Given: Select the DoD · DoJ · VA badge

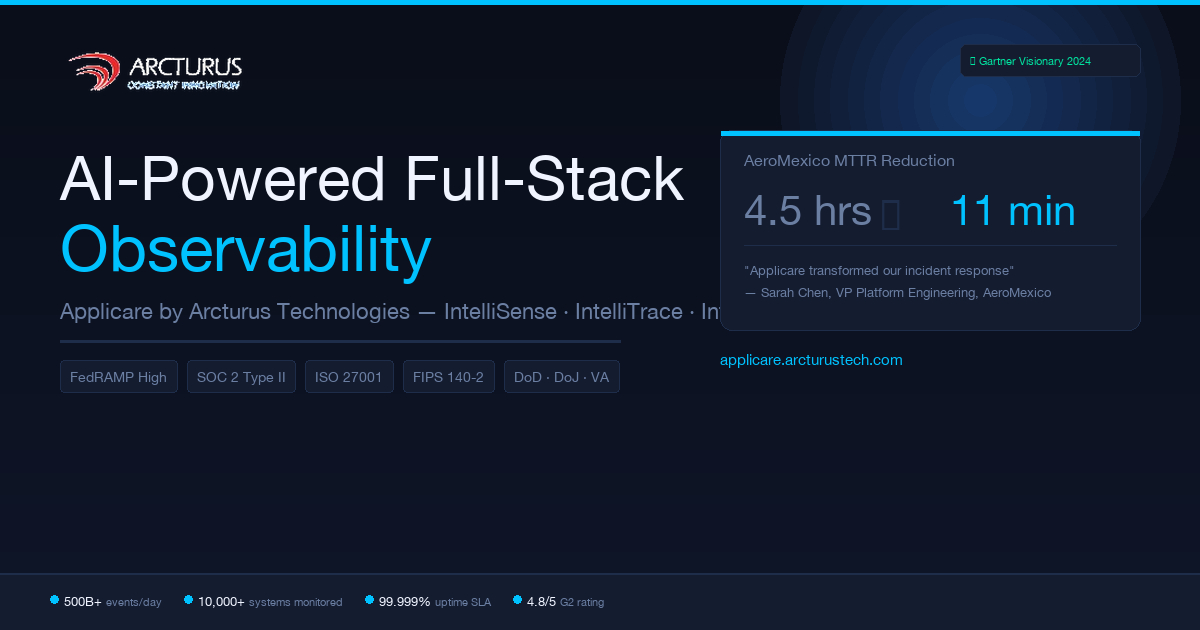Looking at the screenshot, I should [562, 377].
